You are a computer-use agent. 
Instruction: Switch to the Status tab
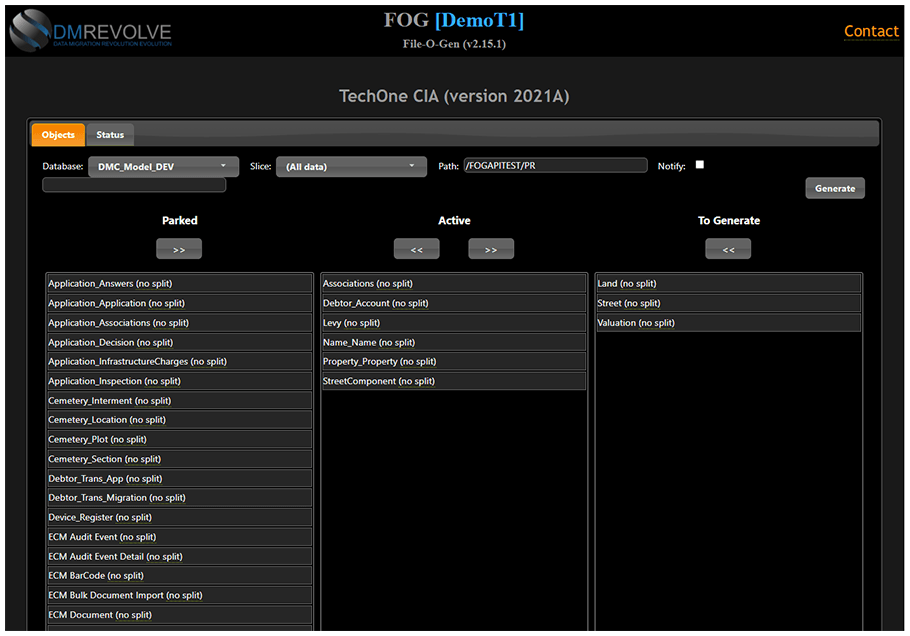110,135
